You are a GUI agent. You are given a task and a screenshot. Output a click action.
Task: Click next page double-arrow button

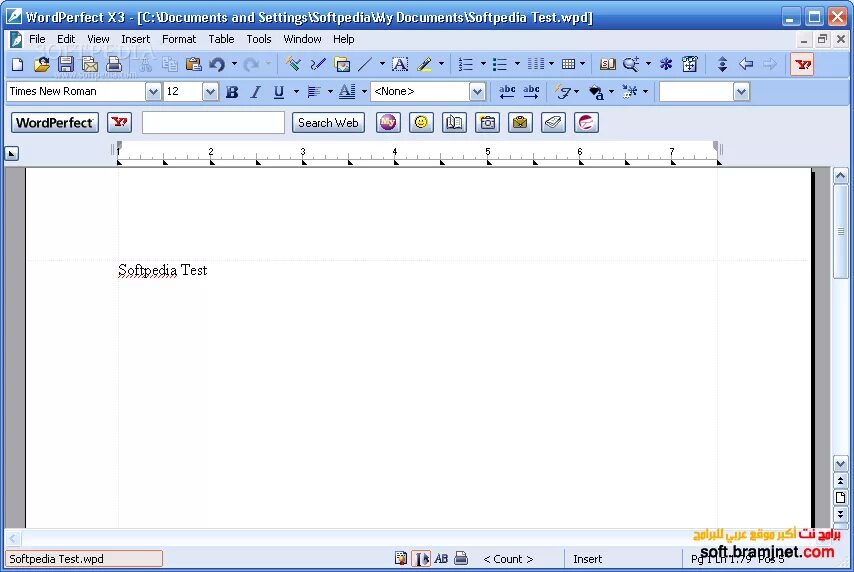click(x=840, y=514)
